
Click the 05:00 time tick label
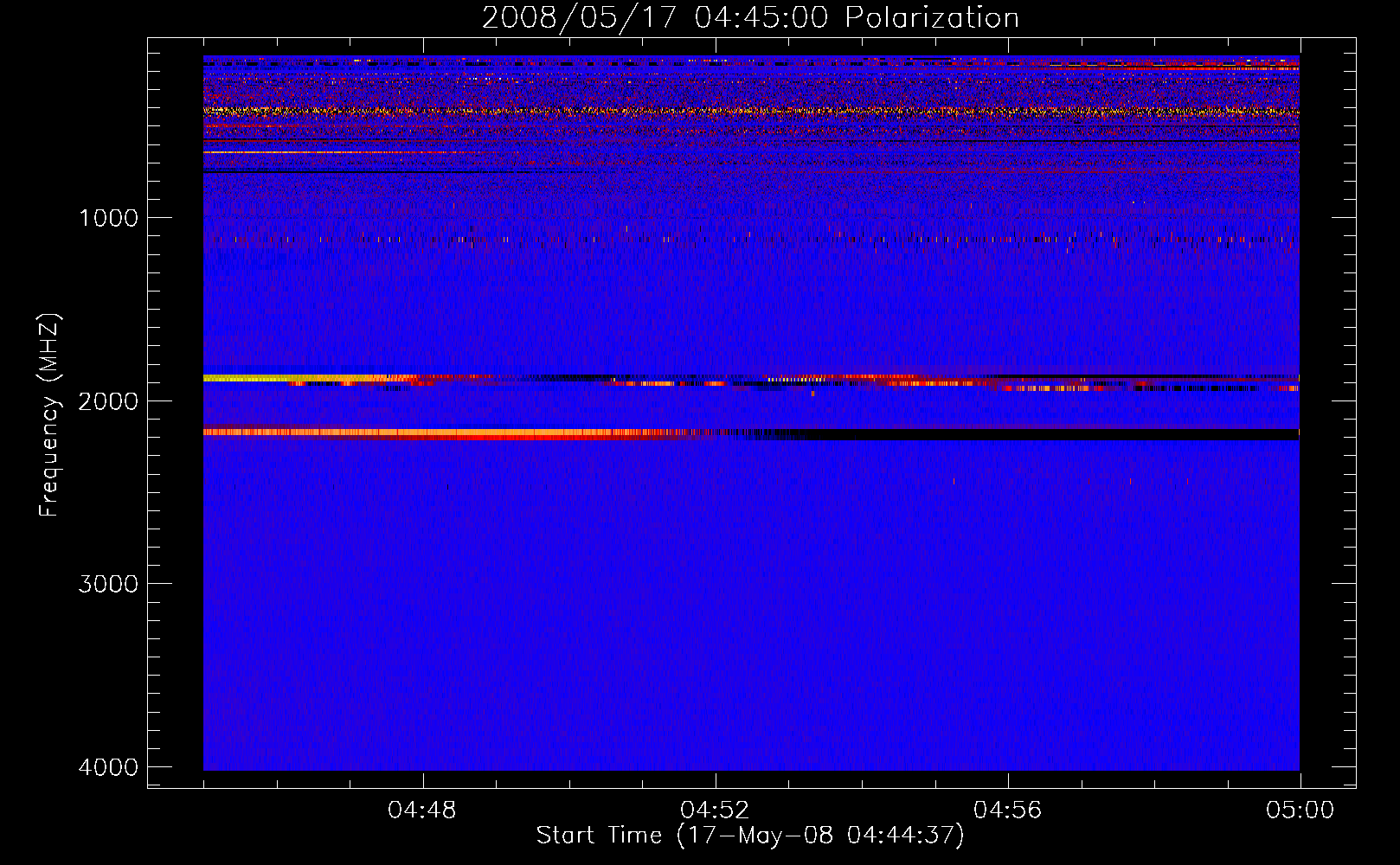tap(1300, 811)
